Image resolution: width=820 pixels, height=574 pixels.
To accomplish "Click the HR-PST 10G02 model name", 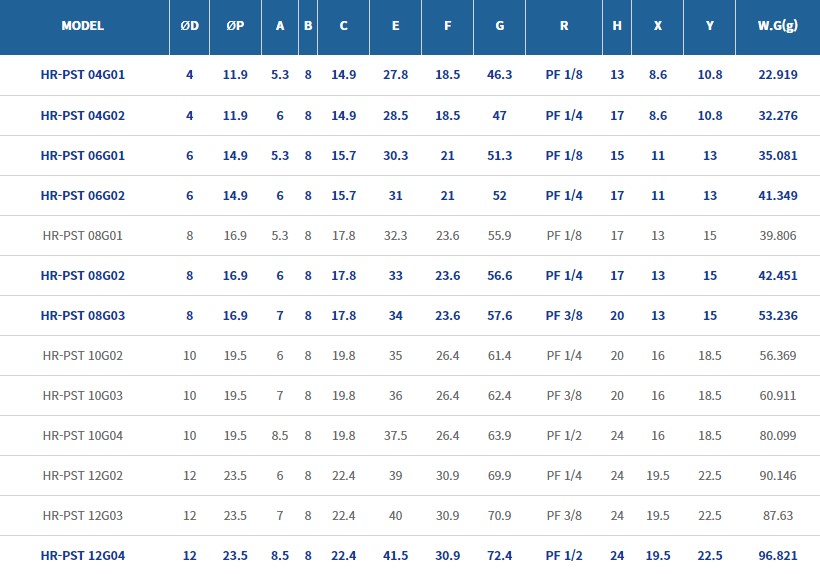I will tap(83, 356).
